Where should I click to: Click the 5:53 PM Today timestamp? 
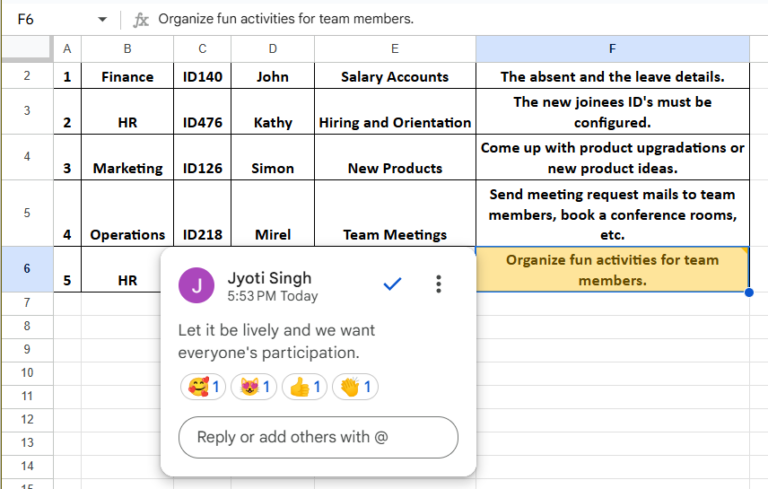pos(272,296)
